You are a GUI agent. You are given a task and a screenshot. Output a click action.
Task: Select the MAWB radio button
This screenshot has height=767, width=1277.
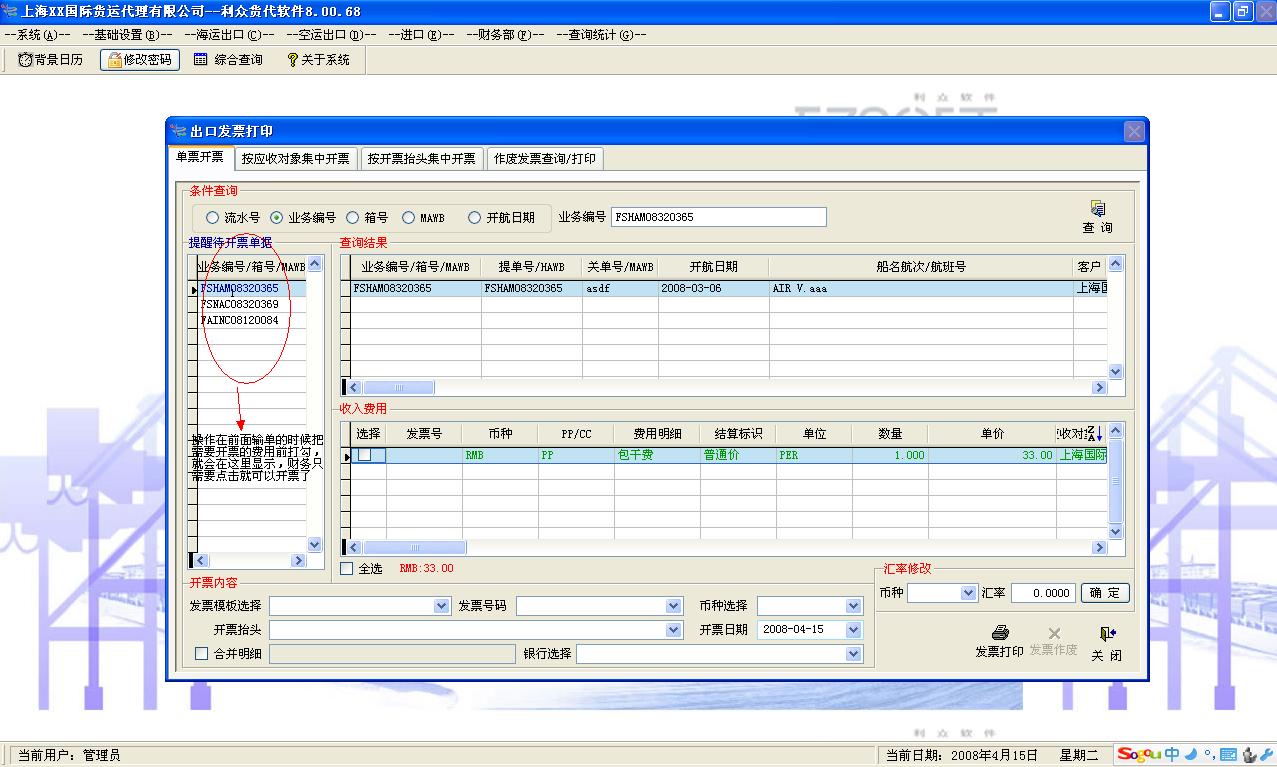point(408,217)
